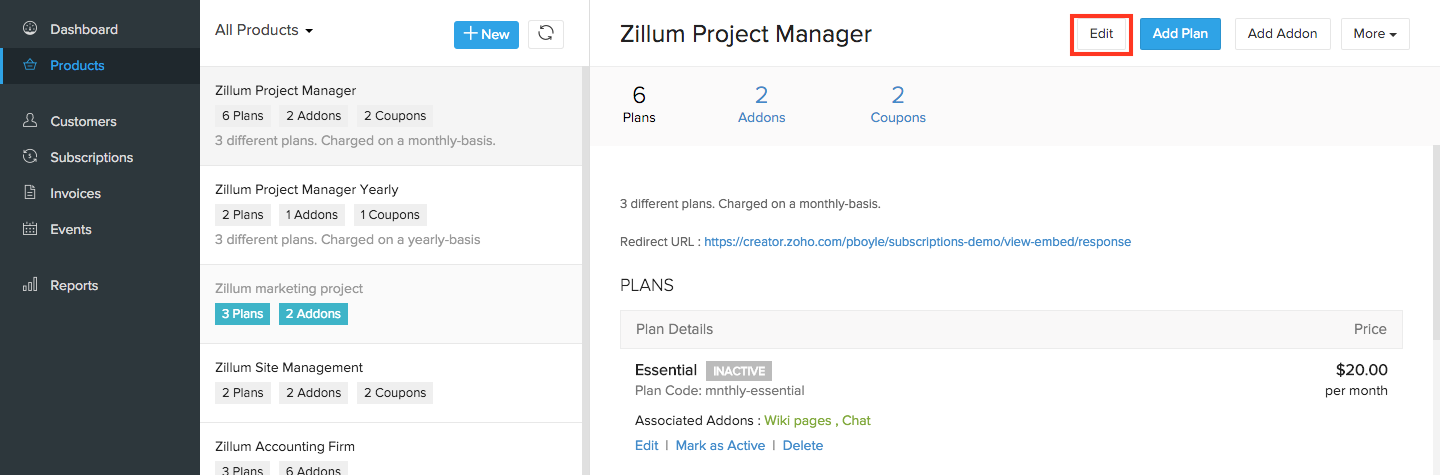Click the Events calendar icon
This screenshot has height=475, width=1440.
(x=30, y=229)
